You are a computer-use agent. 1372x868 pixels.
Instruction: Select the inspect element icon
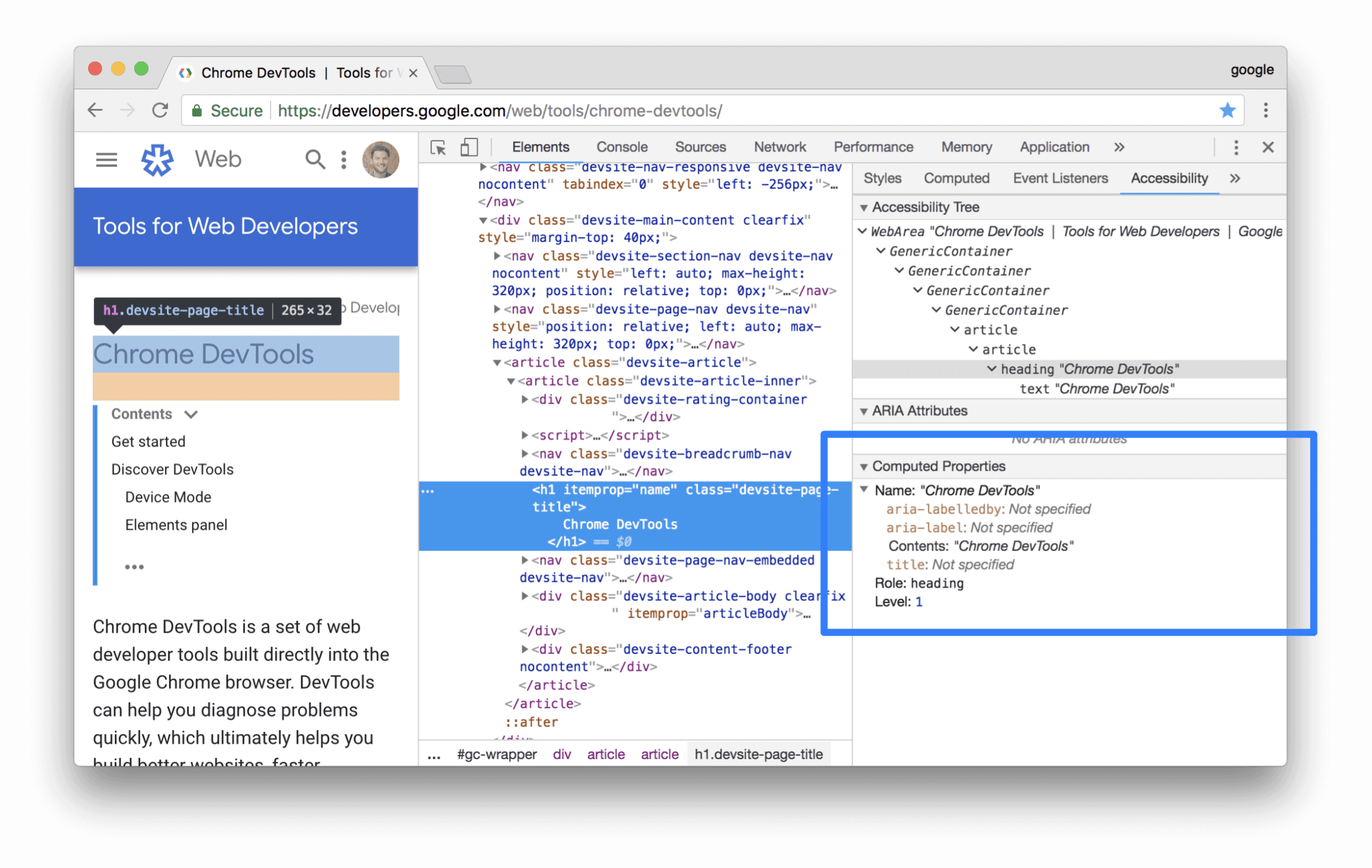[437, 148]
